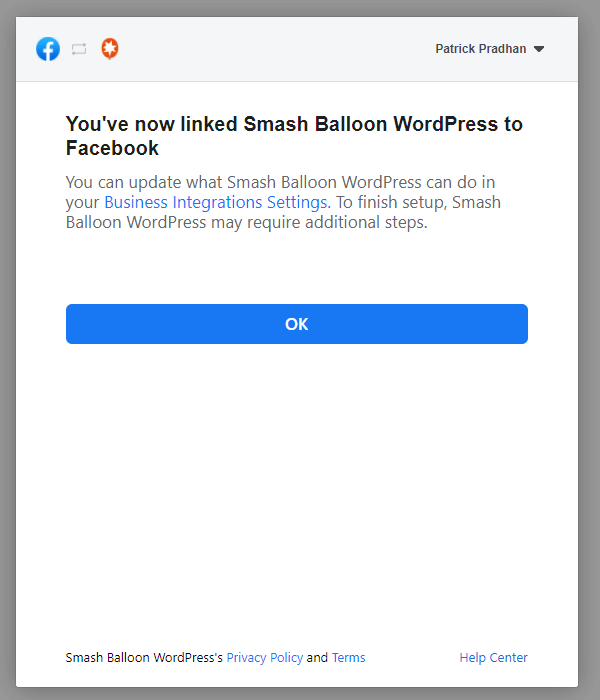Screen dimensions: 600x700
Task: Click the word 'and' in the footer
Action: [x=317, y=658]
